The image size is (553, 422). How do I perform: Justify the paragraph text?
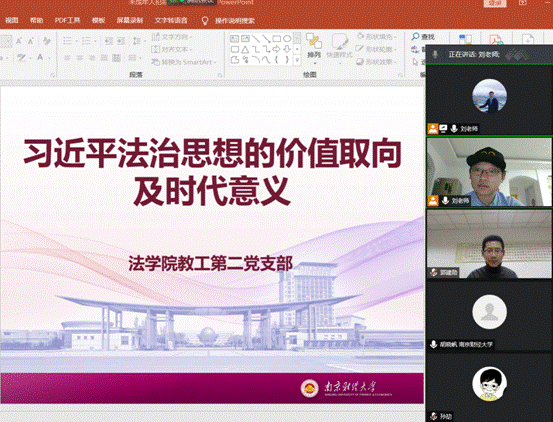coord(104,57)
